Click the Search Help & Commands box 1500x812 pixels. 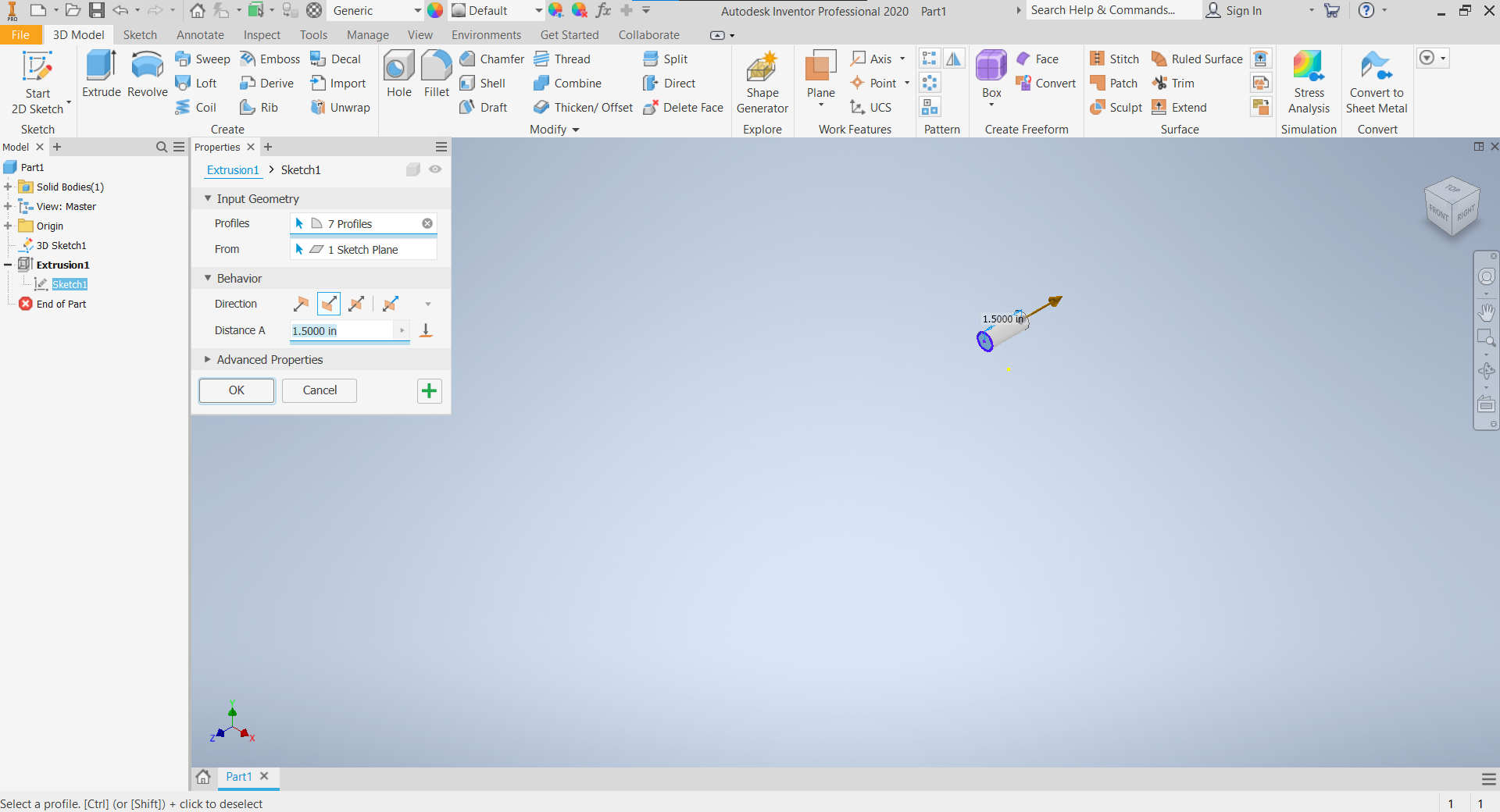[1113, 10]
